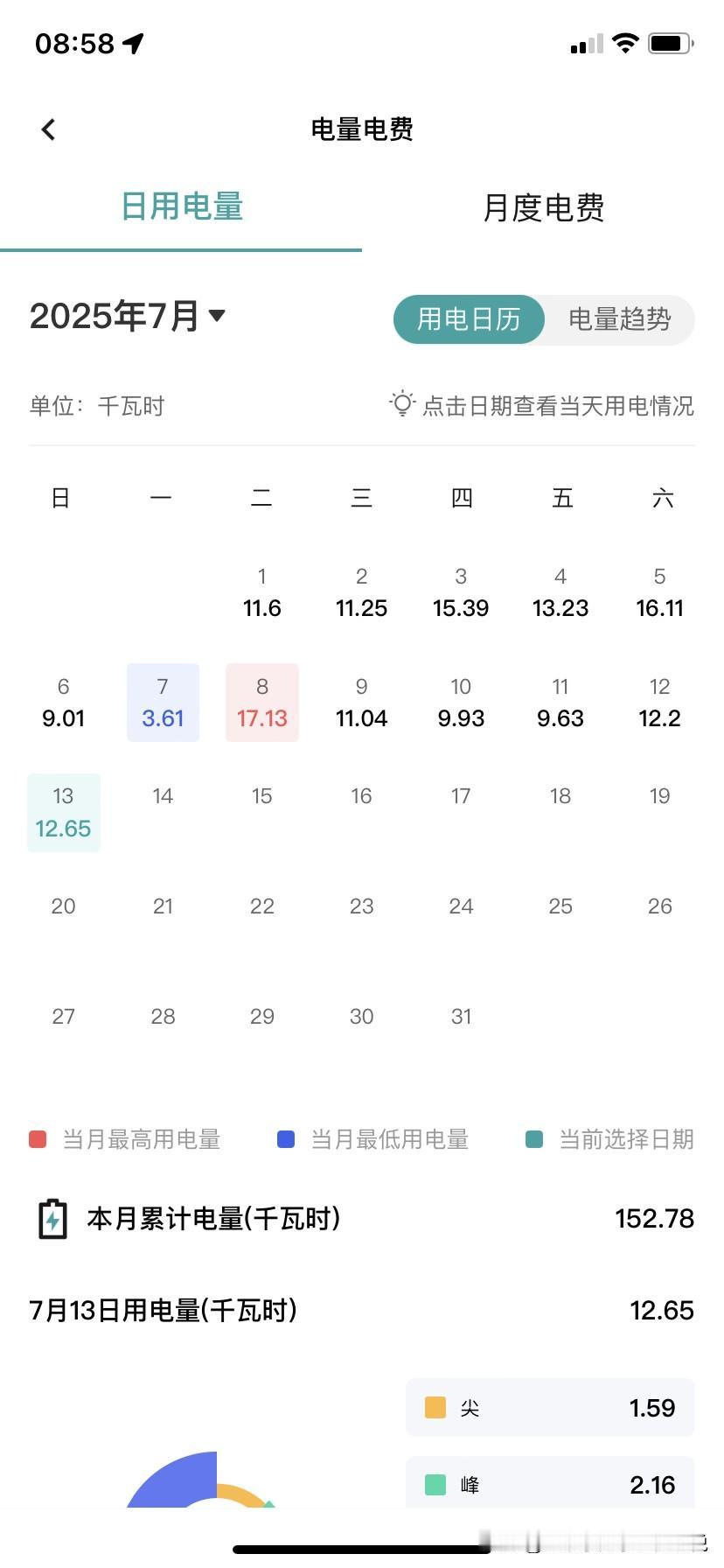Select highest-usage day July 8
Screen dimensions: 724x1568
(262, 703)
